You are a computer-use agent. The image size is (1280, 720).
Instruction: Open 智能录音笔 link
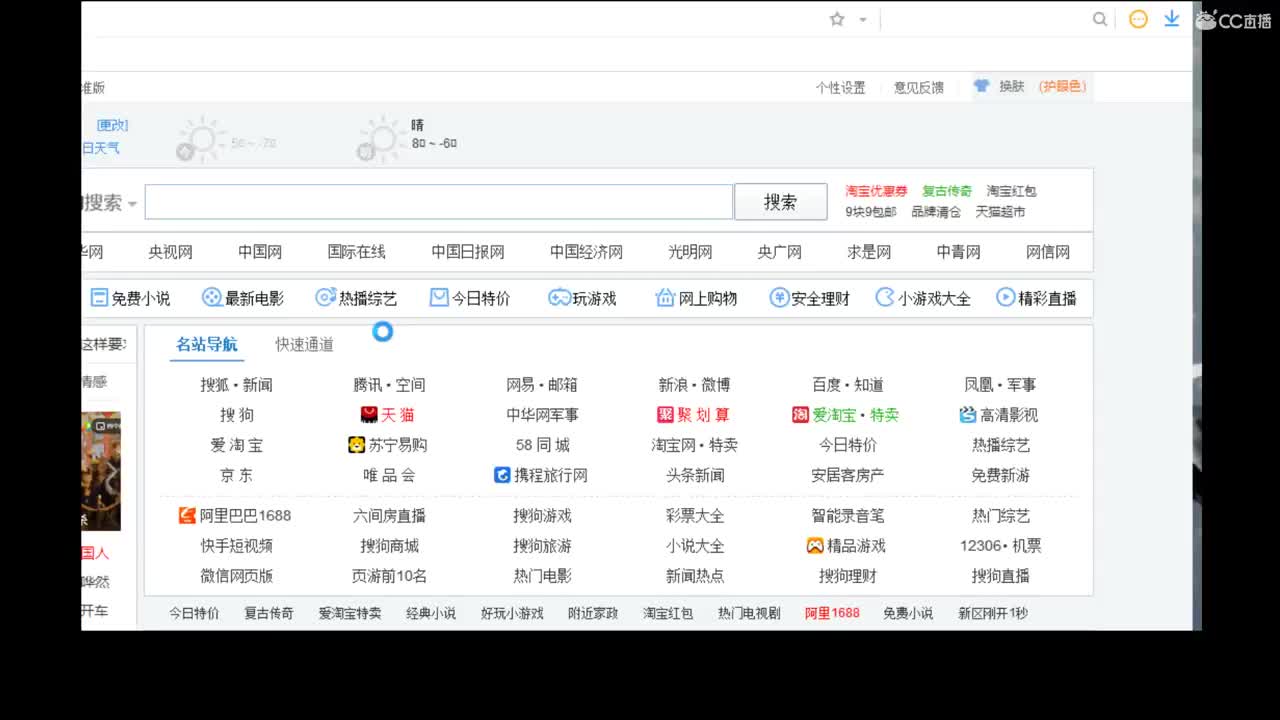click(848, 516)
